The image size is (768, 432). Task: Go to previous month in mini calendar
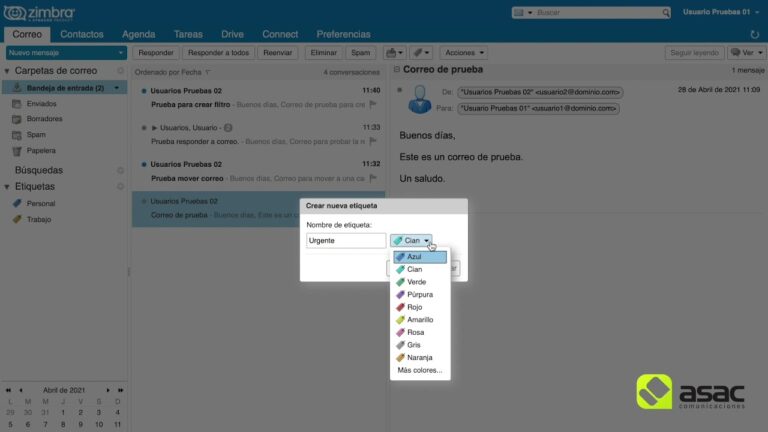coord(21,390)
